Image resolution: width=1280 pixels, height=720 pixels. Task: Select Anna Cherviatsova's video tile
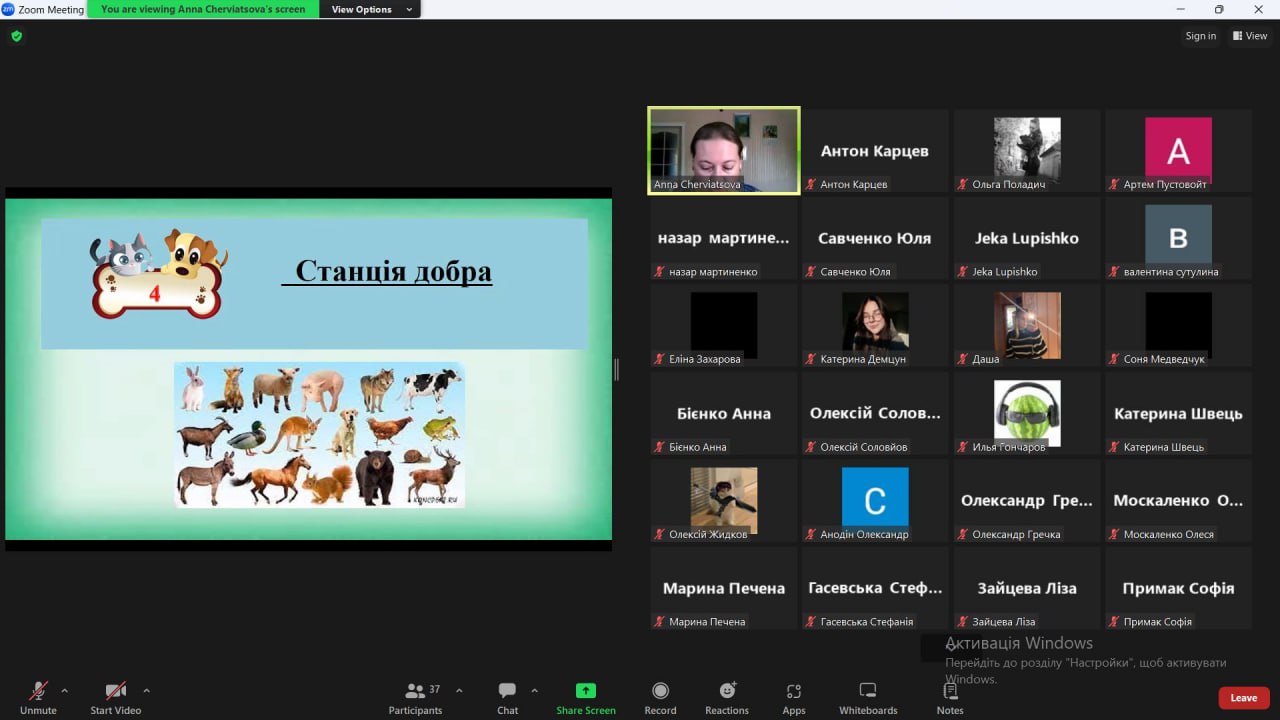[x=724, y=150]
